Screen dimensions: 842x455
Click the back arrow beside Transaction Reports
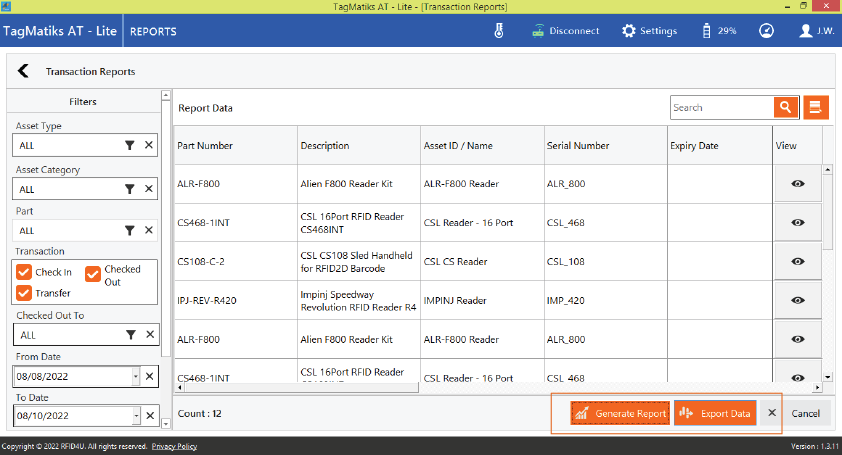(x=23, y=71)
